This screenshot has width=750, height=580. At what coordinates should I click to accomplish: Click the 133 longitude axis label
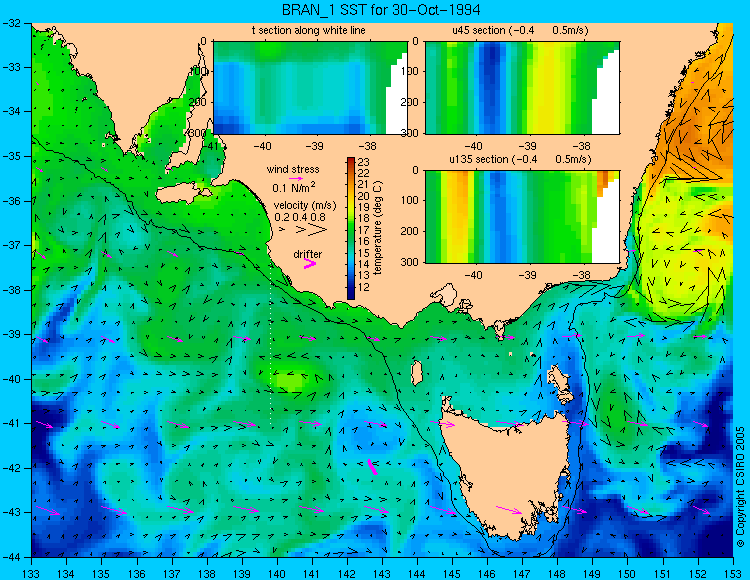coord(32,573)
